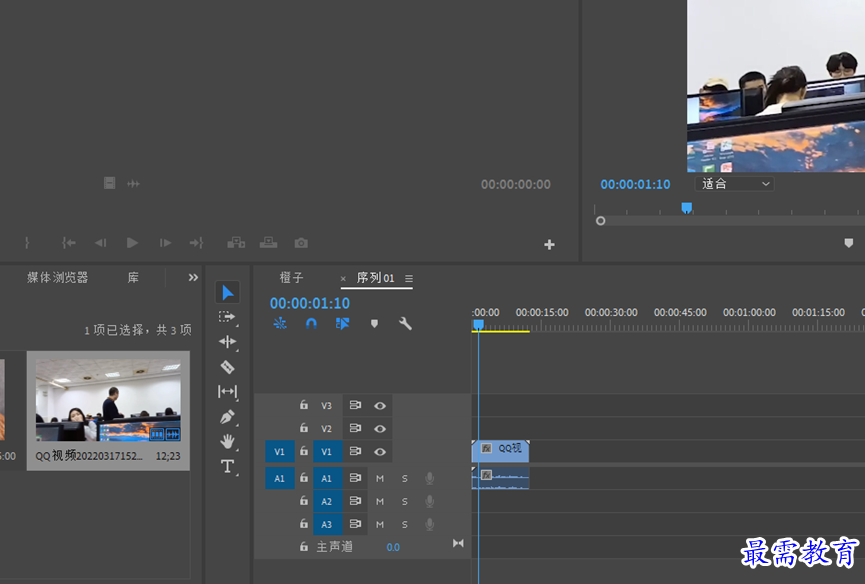Select the Selection arrow tool

tap(227, 293)
